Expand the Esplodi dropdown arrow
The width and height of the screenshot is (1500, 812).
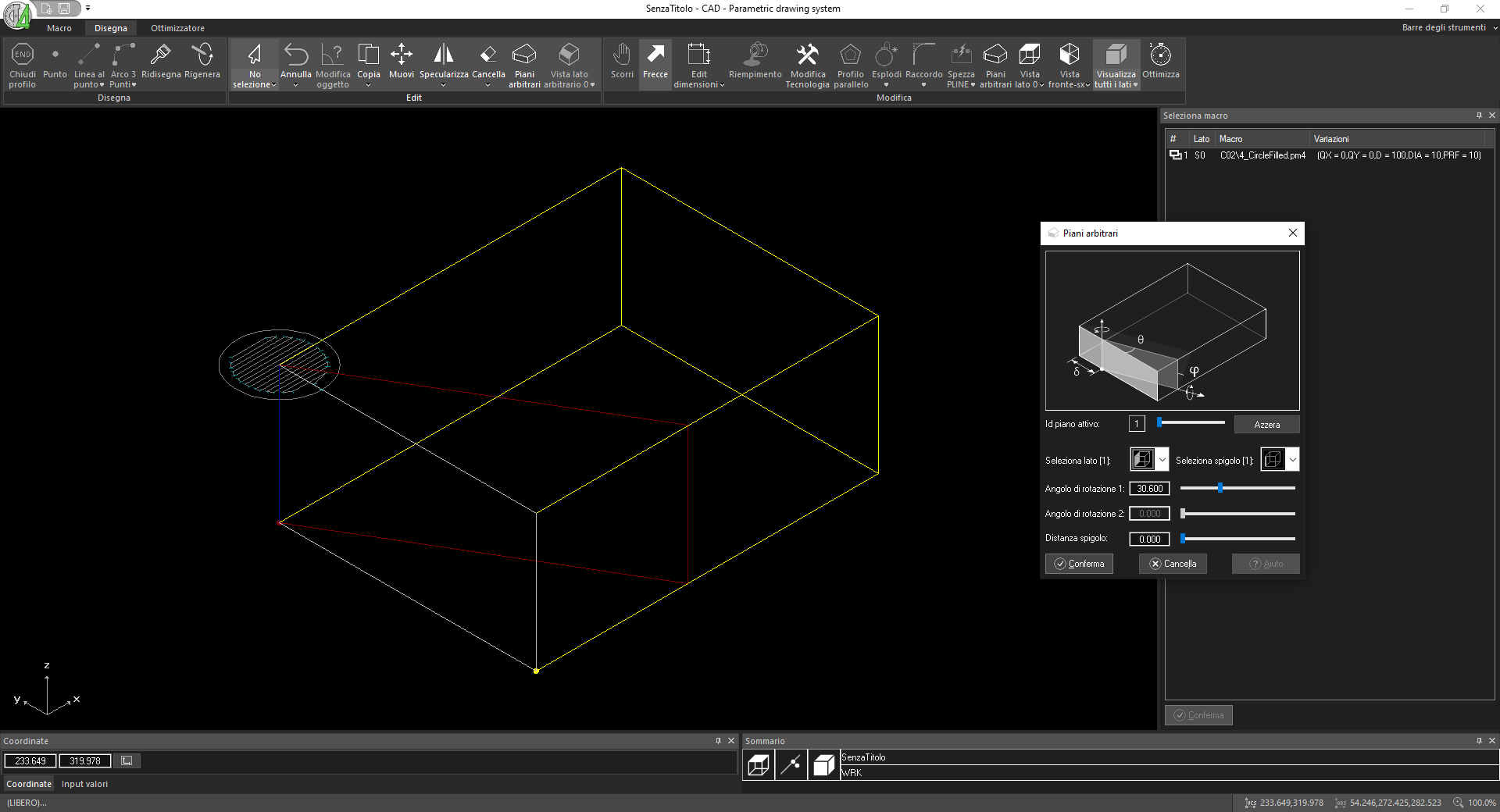pos(886,85)
